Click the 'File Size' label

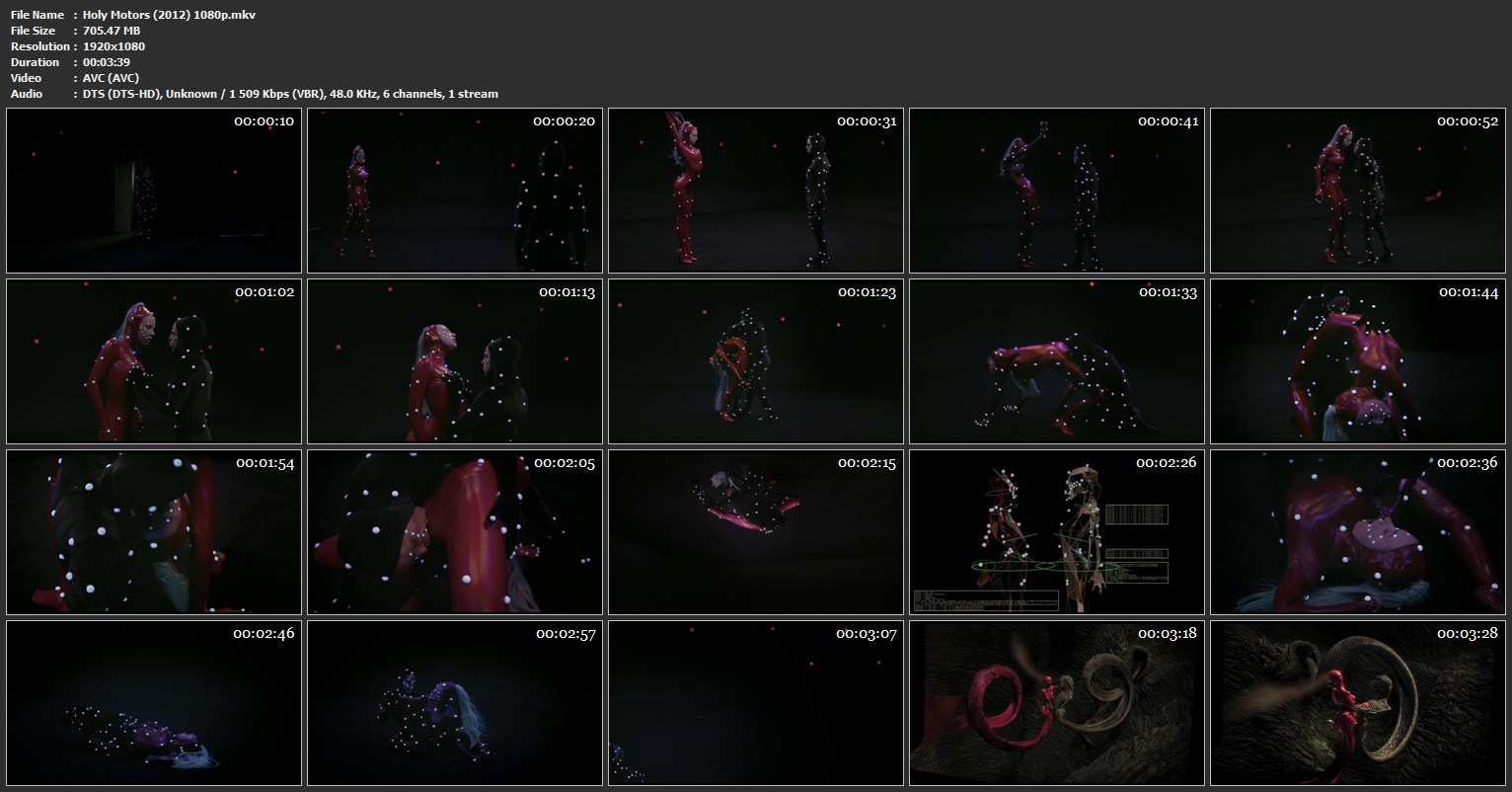click(35, 31)
